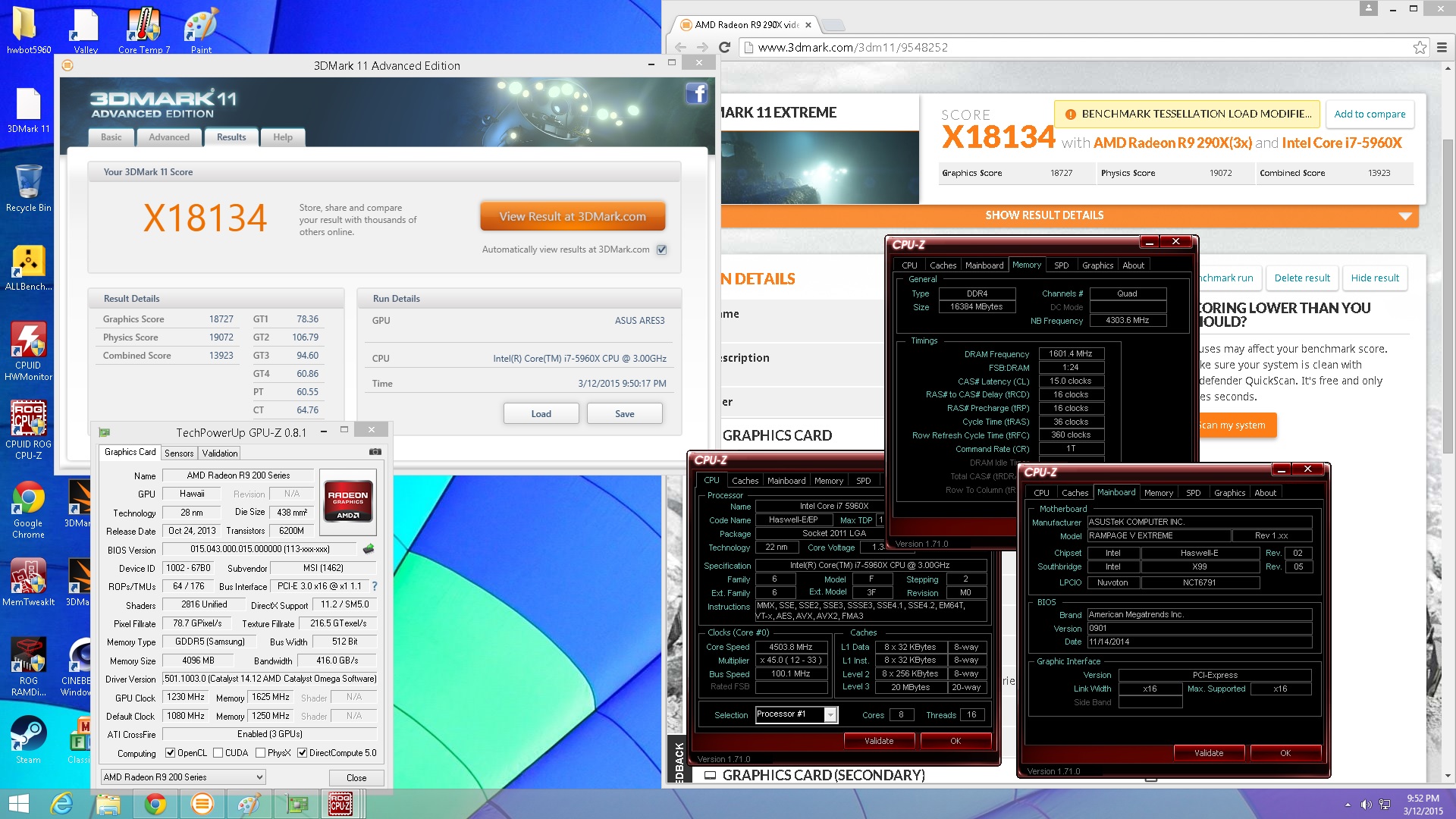The height and width of the screenshot is (819, 1456).
Task: Click the volume icon in system tray
Action: coord(1367,805)
